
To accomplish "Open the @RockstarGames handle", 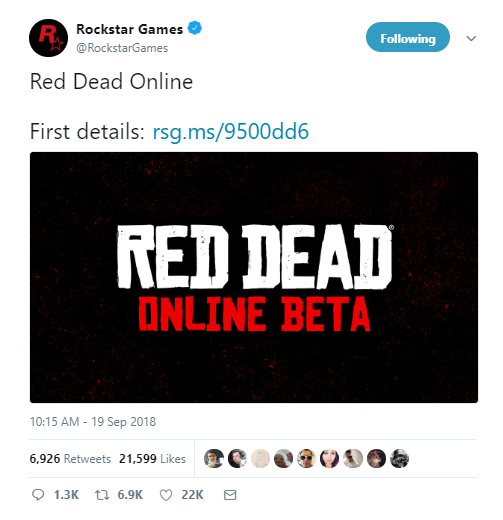I will (122, 48).
